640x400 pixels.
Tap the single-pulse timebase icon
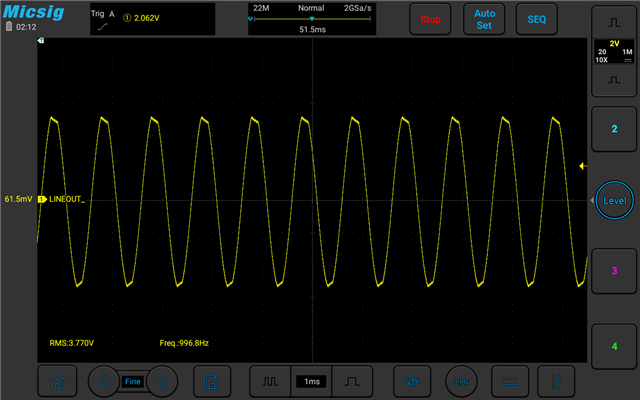[352, 382]
